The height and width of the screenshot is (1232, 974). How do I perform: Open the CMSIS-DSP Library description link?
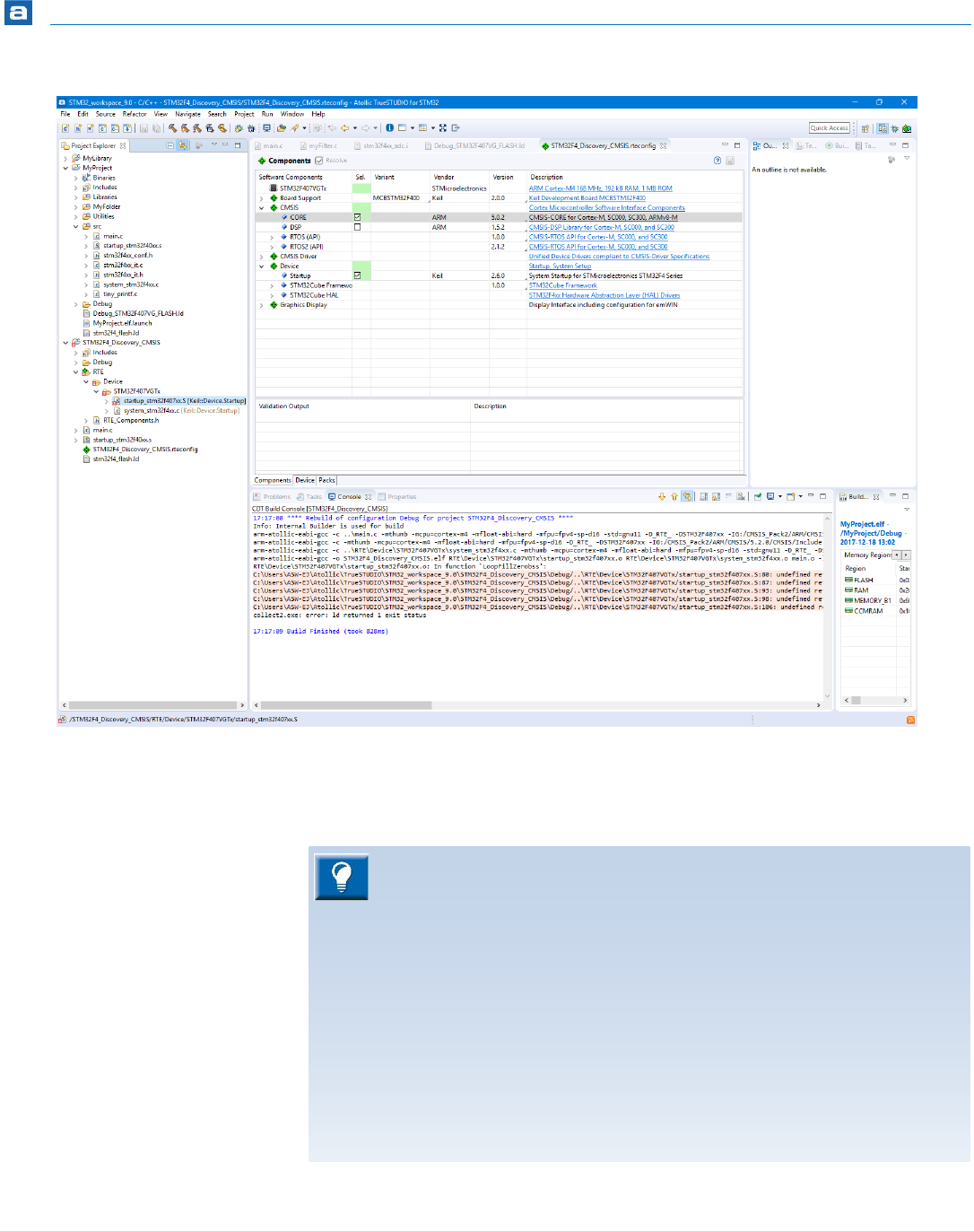coord(601,227)
